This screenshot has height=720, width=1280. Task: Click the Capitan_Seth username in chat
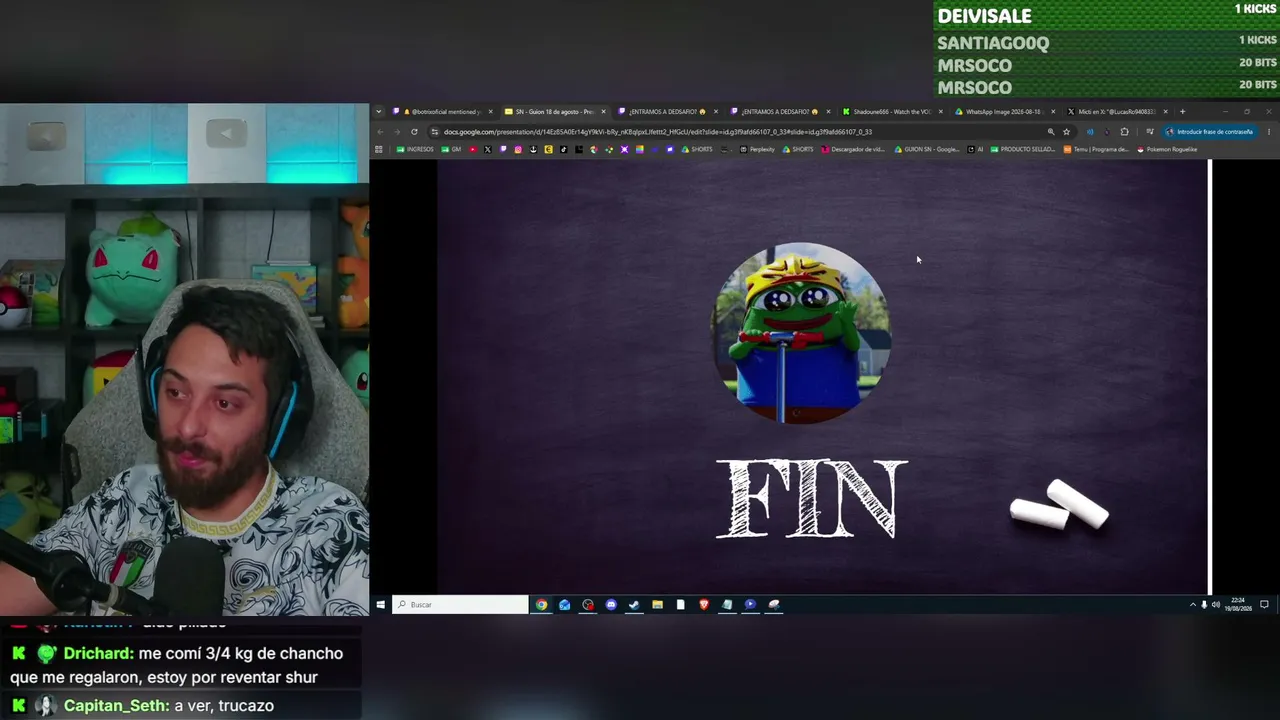coord(116,705)
